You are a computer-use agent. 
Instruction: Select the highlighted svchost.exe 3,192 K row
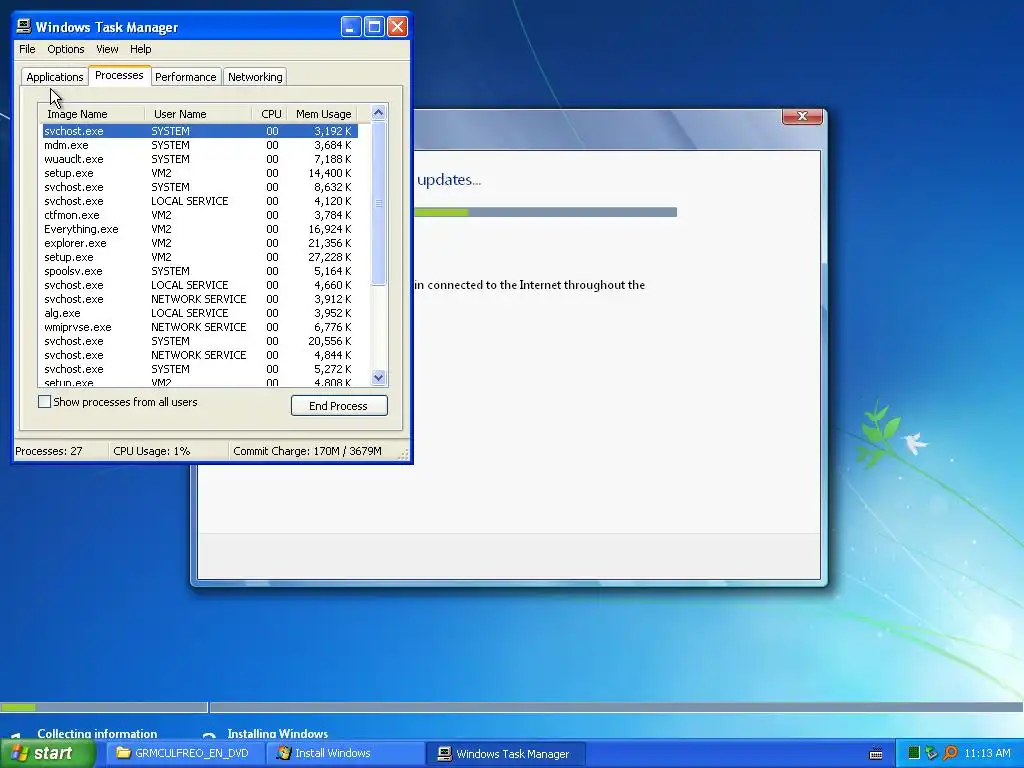[200, 131]
